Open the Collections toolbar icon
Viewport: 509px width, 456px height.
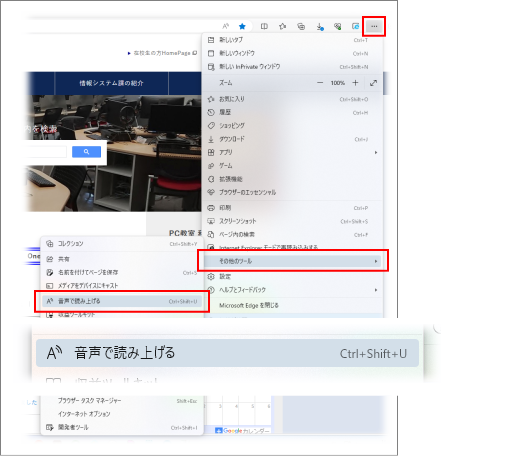click(301, 26)
